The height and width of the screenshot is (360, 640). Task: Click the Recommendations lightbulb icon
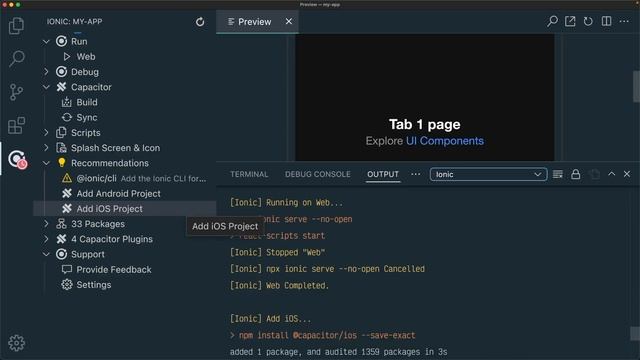pyautogui.click(x=62, y=163)
